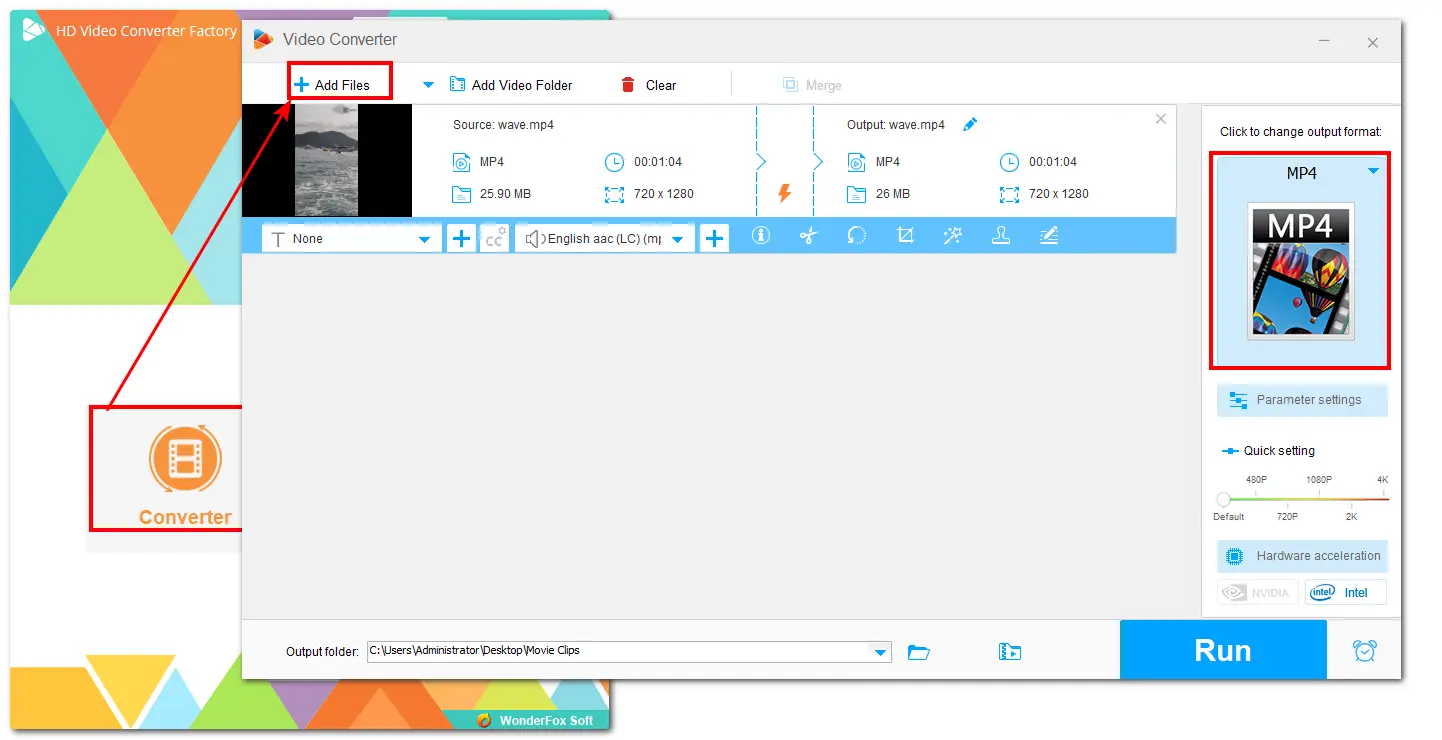Open the alarm clock scheduler icon

pyautogui.click(x=1364, y=650)
